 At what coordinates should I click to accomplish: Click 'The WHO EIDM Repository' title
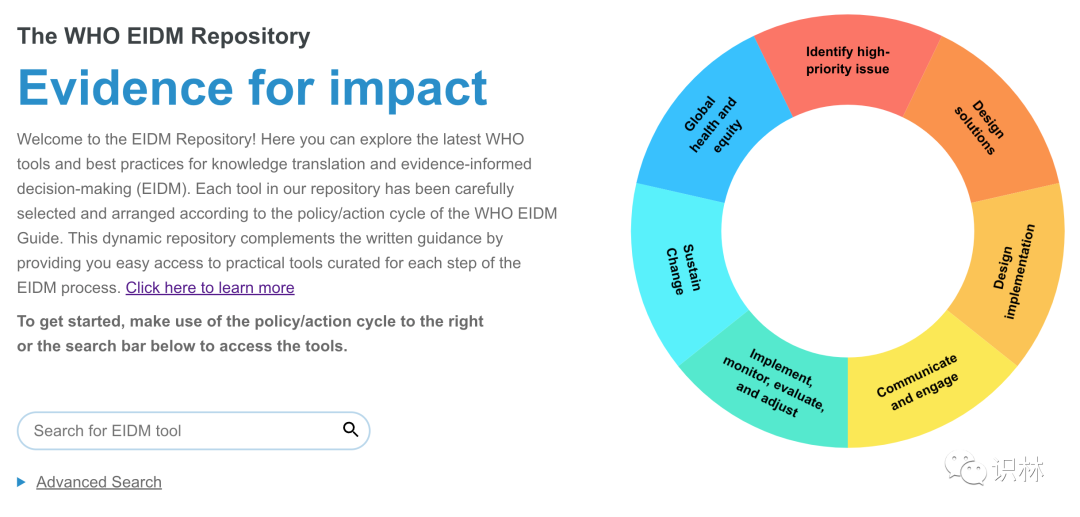[164, 36]
